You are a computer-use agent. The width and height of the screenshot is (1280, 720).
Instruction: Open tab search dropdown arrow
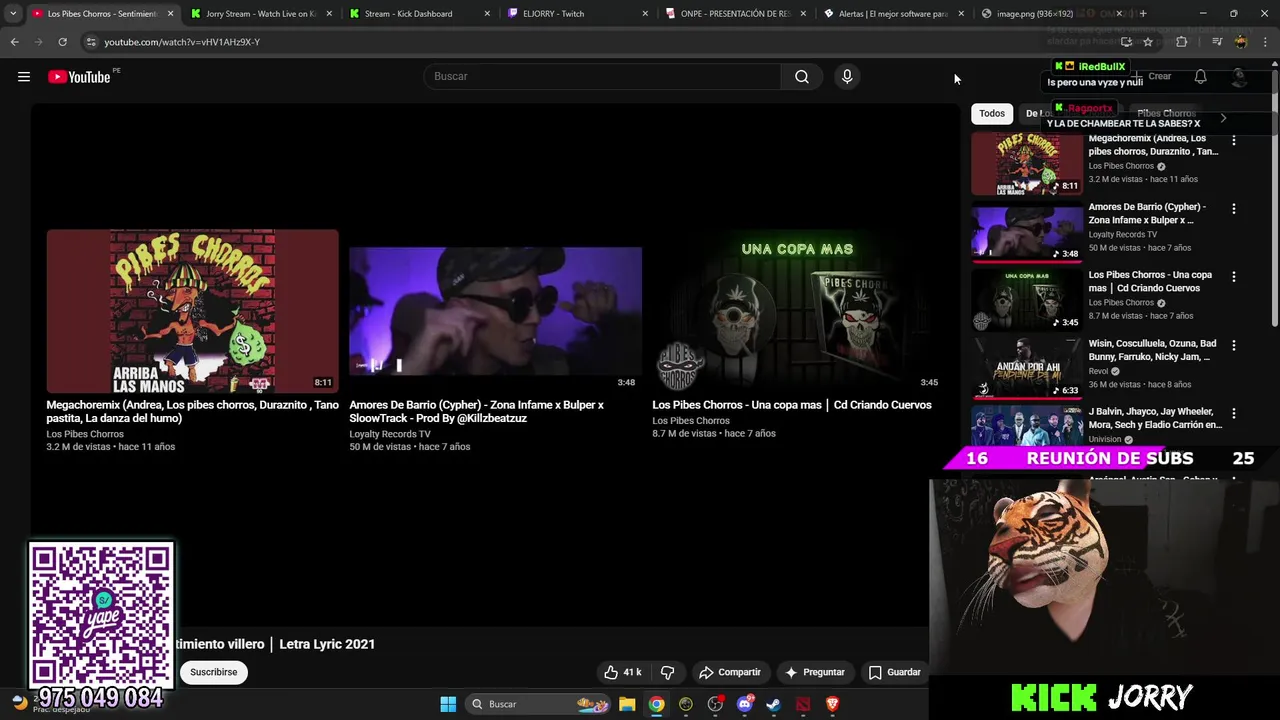(x=13, y=14)
